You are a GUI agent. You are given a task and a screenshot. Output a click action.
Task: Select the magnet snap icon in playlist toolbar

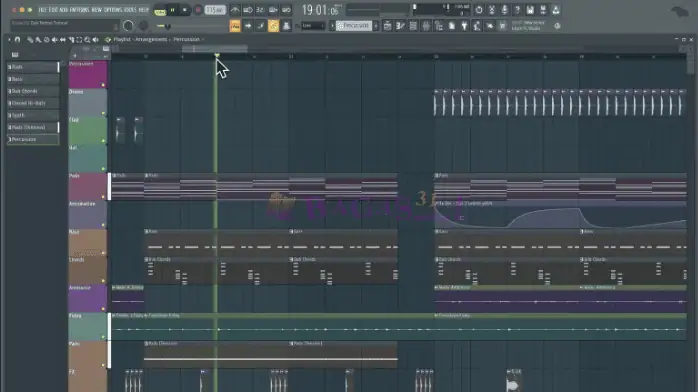pos(17,40)
